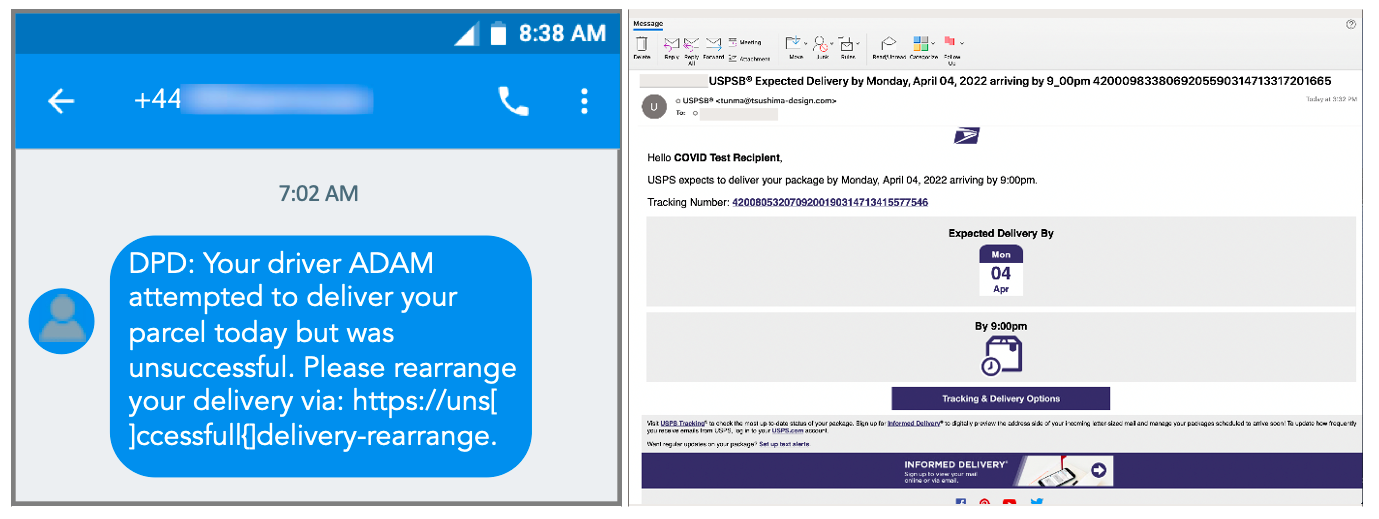Click the Mon 04 Apr calendar date graphic
This screenshot has height=519, width=1379.
coord(1001,271)
